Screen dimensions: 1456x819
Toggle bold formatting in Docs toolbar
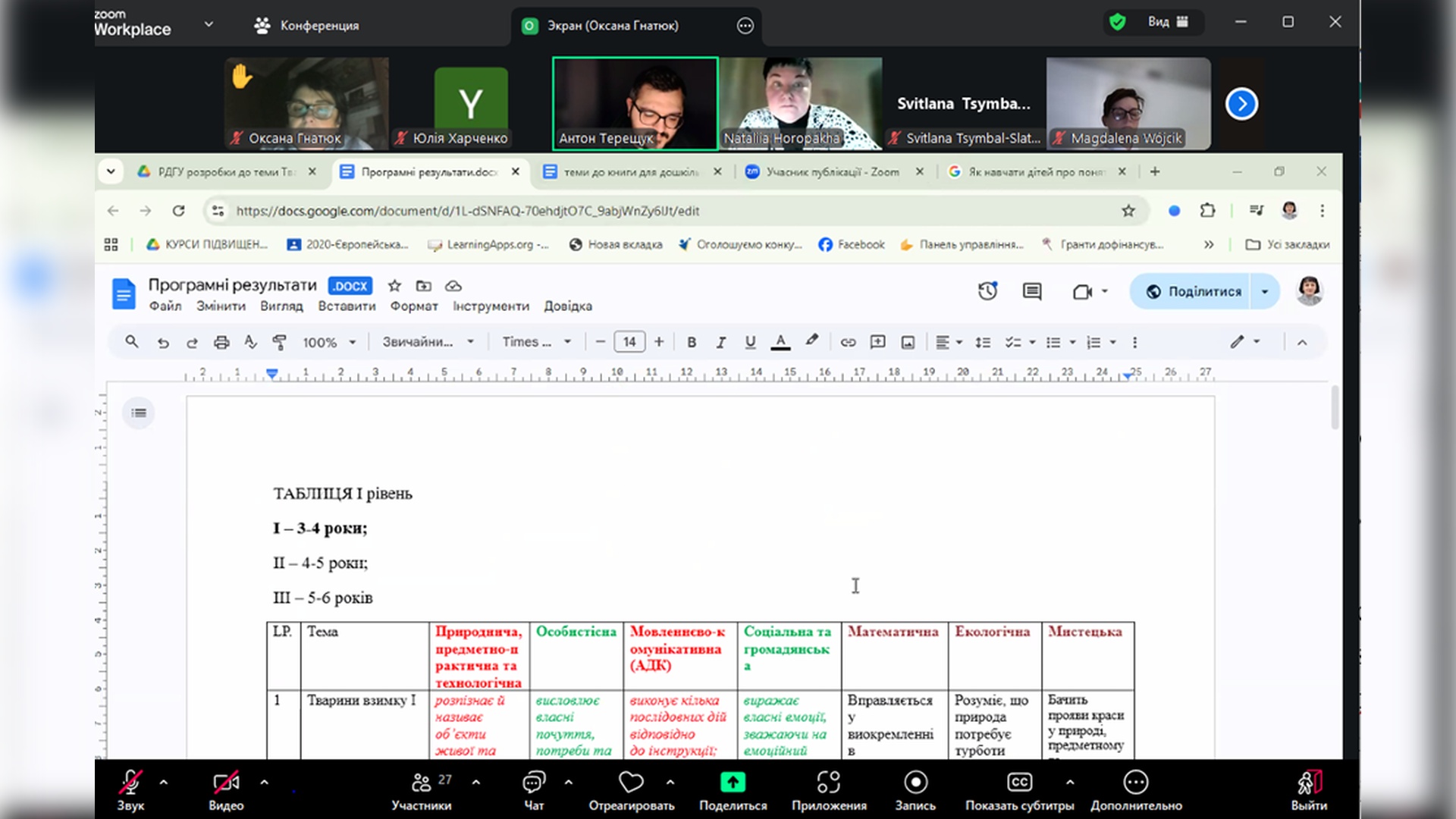pyautogui.click(x=691, y=342)
